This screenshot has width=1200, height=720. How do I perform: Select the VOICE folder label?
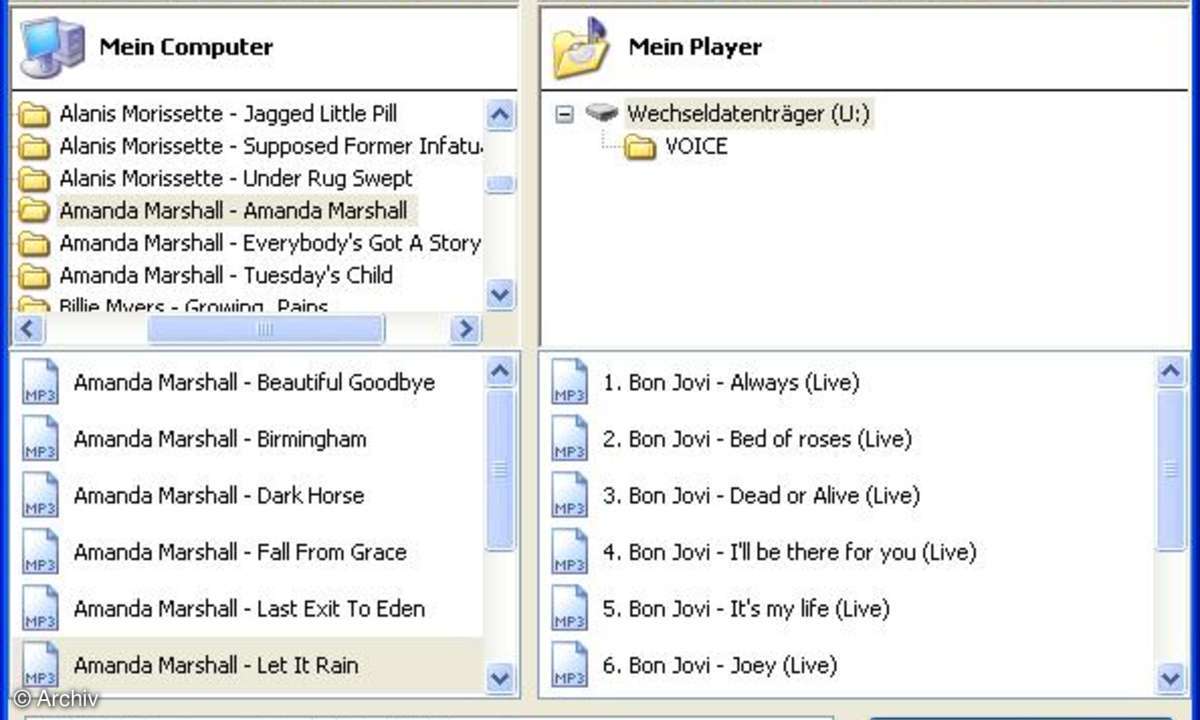tap(696, 146)
